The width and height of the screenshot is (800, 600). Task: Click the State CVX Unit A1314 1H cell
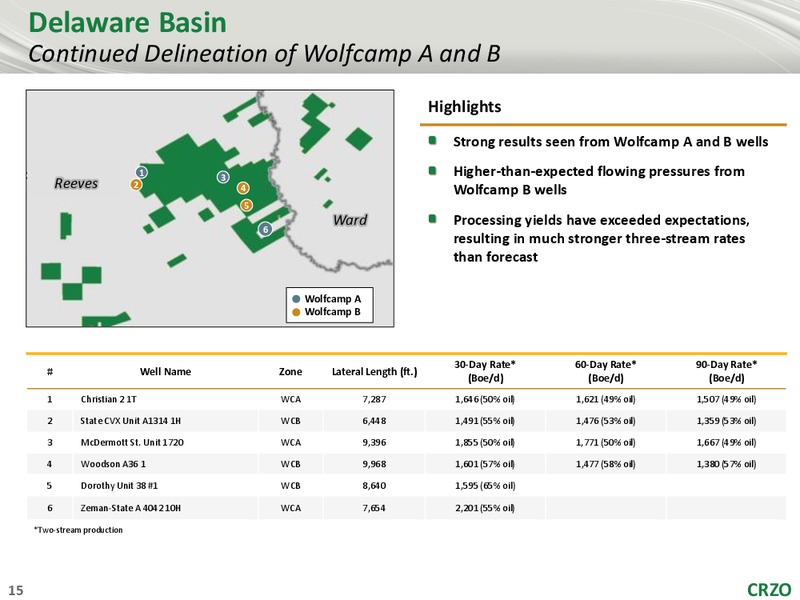coord(131,421)
